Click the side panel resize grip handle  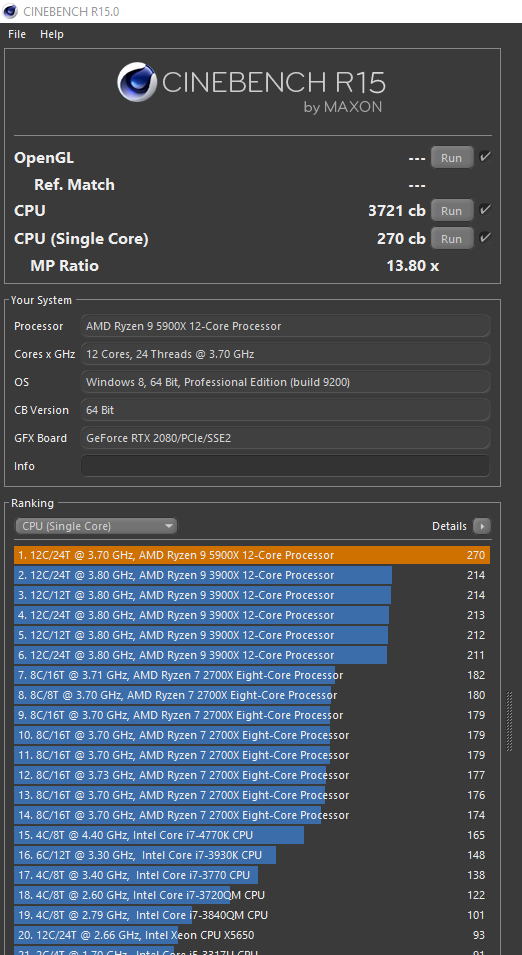[x=510, y=722]
